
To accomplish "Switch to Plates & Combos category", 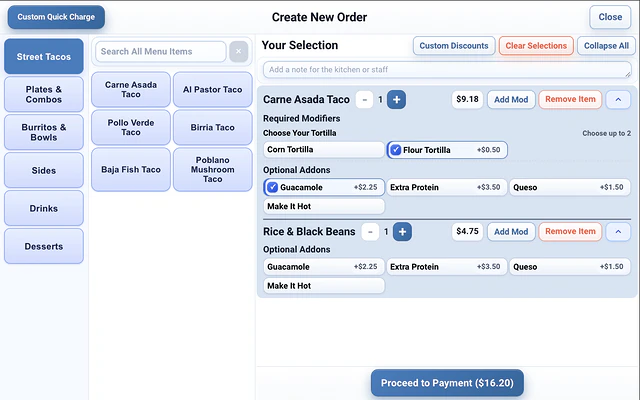I will (x=44, y=94).
